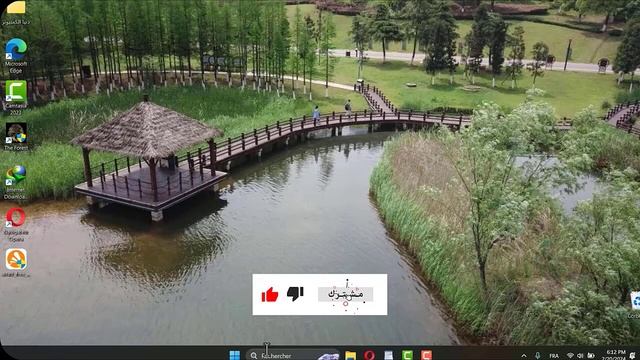The height and width of the screenshot is (360, 640).
Task: Open Opera from the taskbar
Action: click(x=369, y=355)
